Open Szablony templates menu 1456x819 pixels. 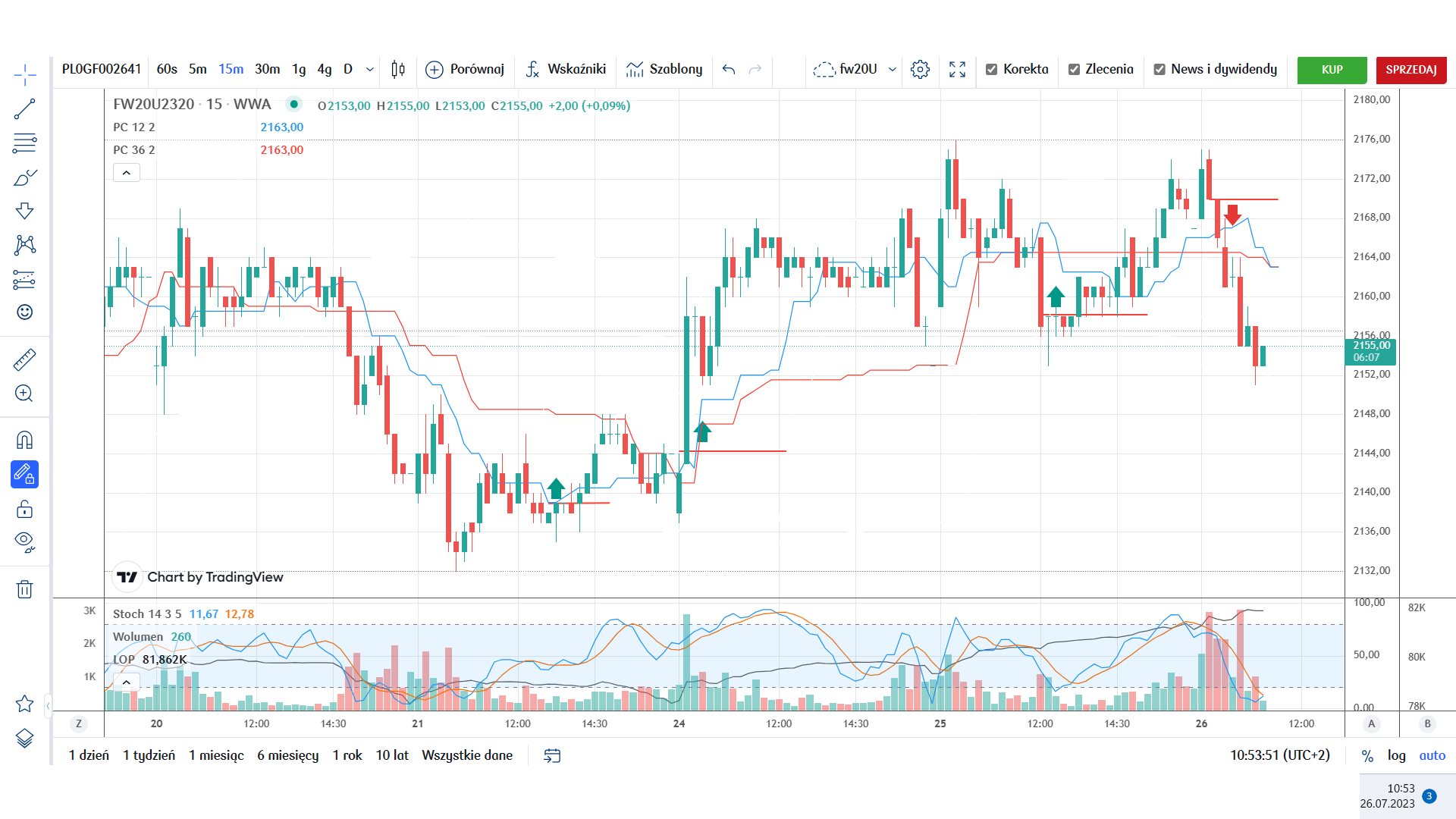coord(664,70)
